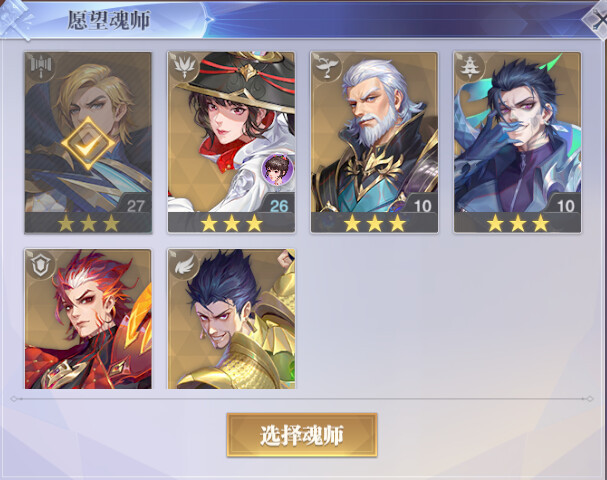Viewport: 607px width, 480px height.
Task: Click the 选择魂师 confirm button
Action: pyautogui.click(x=302, y=435)
